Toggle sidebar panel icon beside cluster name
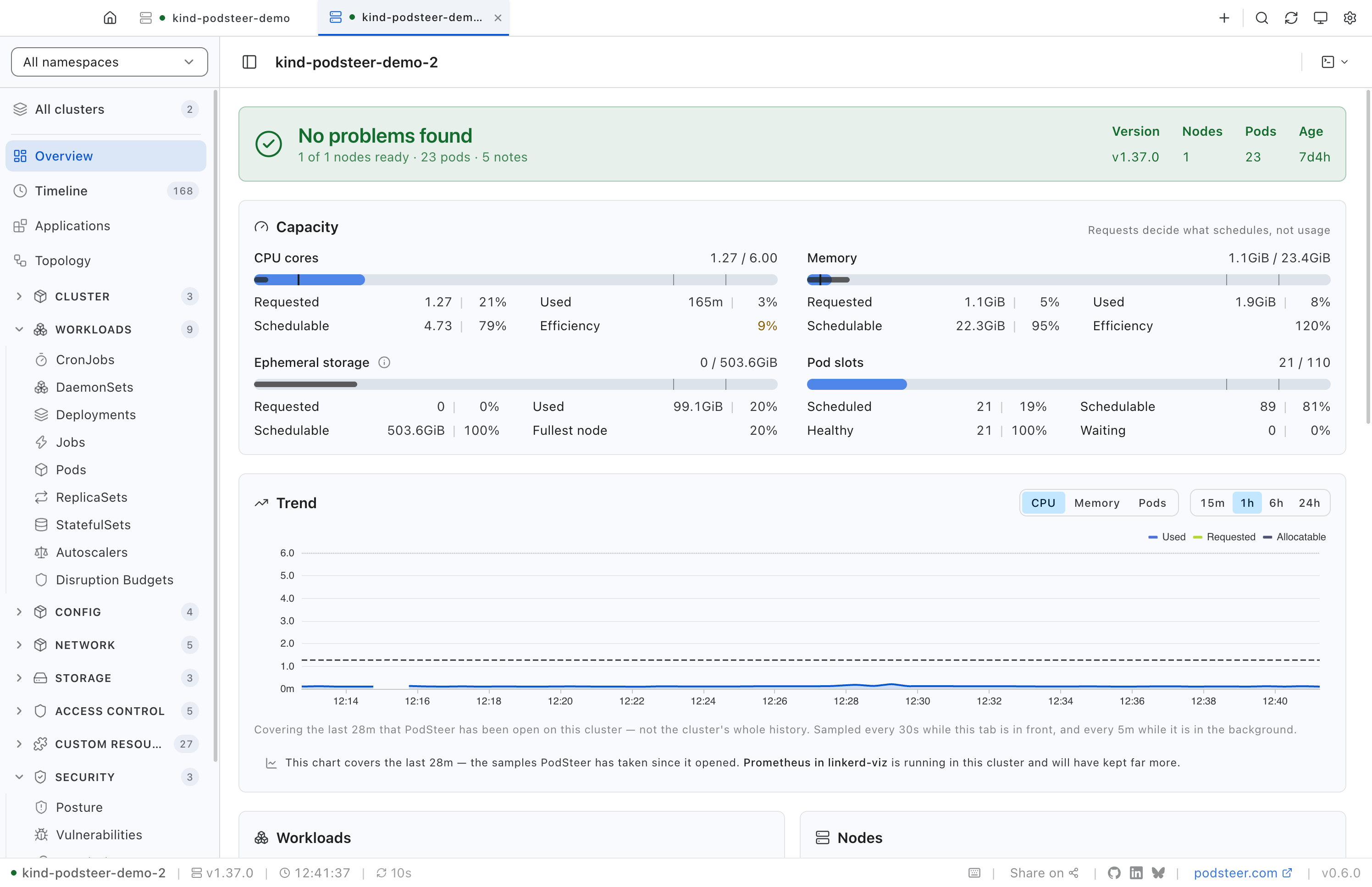Viewport: 1372px width, 887px height. coord(249,62)
